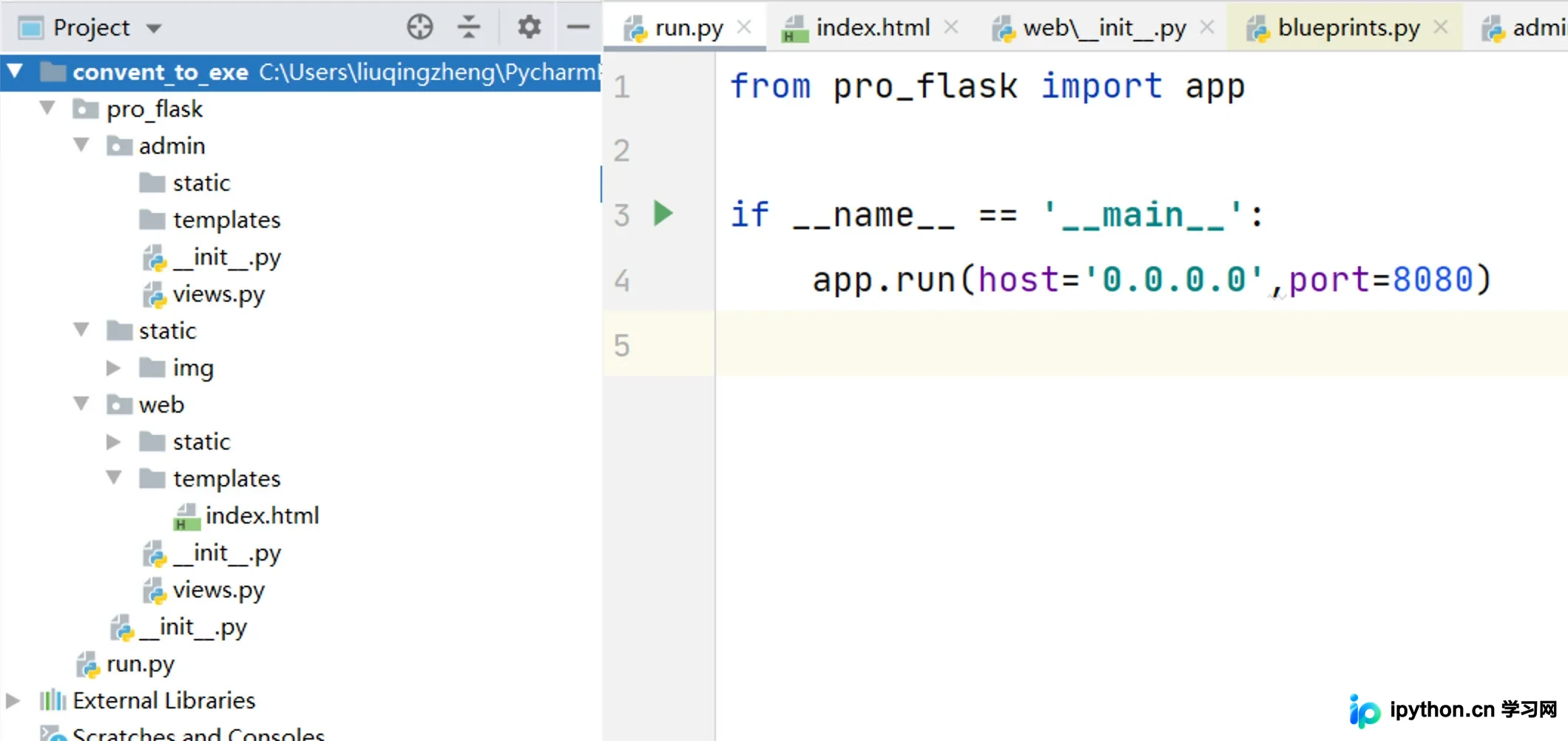Collapse the convent_to_exe root folder
This screenshot has height=741, width=1568.
[15, 72]
